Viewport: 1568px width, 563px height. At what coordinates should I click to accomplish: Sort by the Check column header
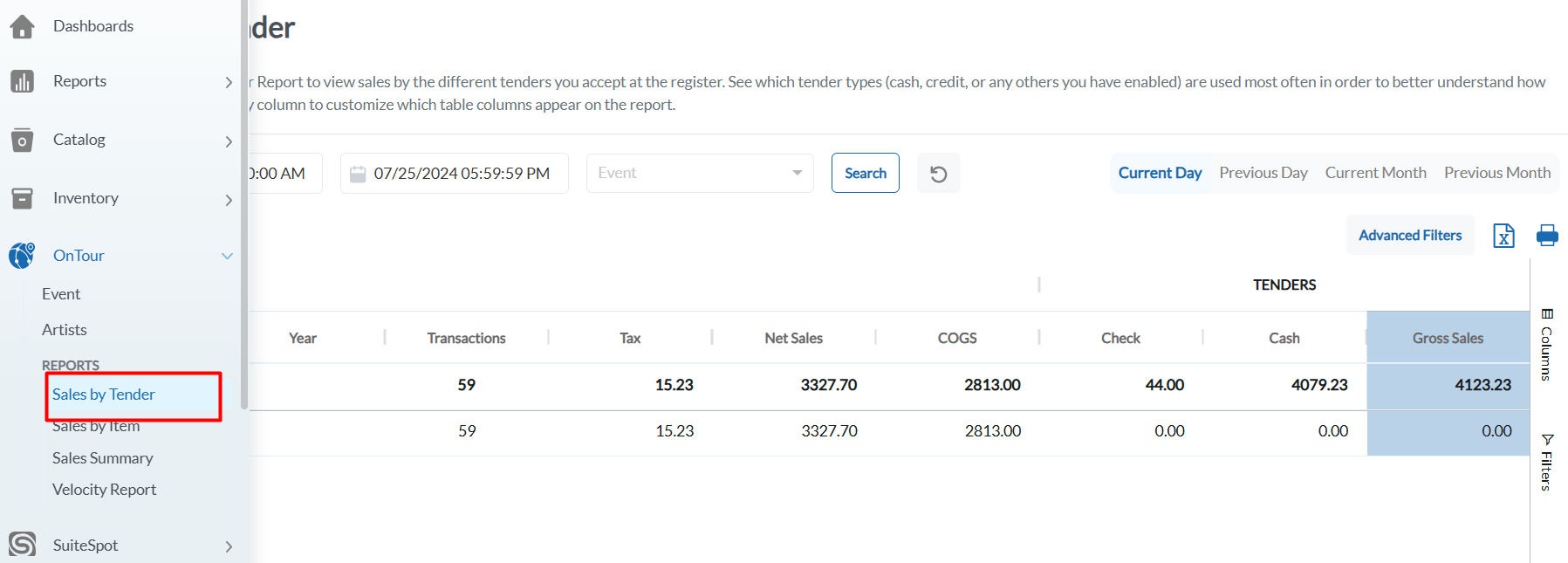coord(1121,338)
